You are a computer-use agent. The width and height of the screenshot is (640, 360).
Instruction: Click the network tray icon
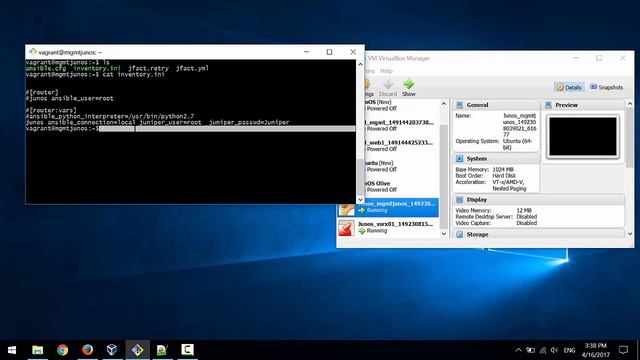tap(543, 350)
